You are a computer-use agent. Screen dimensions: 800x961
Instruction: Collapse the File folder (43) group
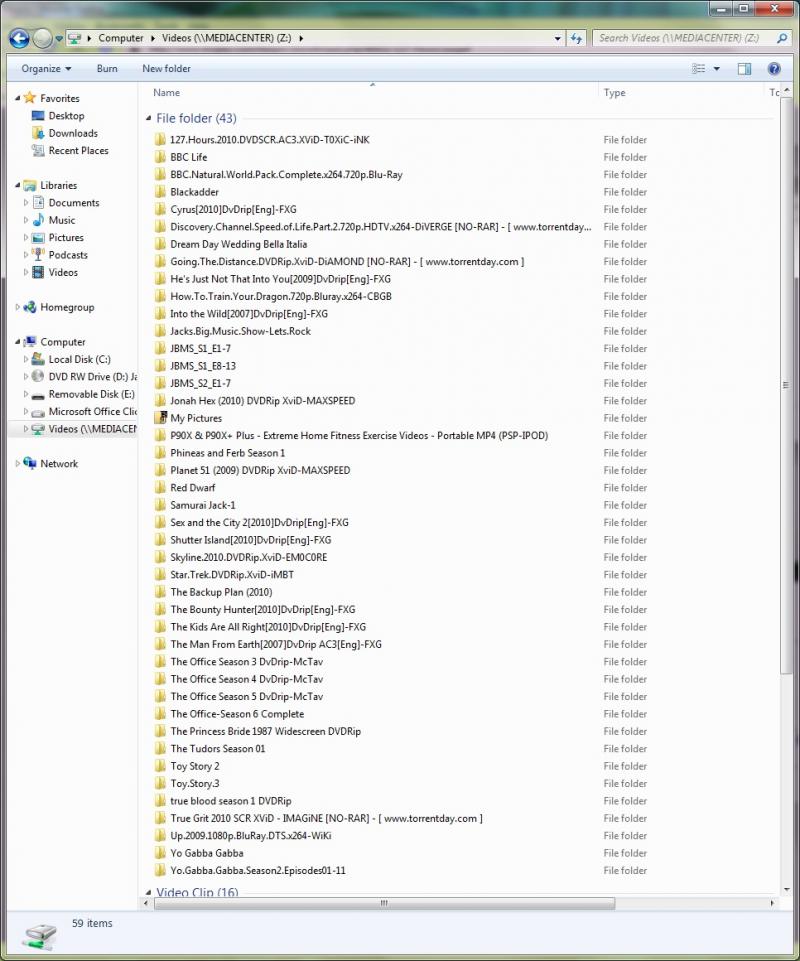pyautogui.click(x=148, y=118)
